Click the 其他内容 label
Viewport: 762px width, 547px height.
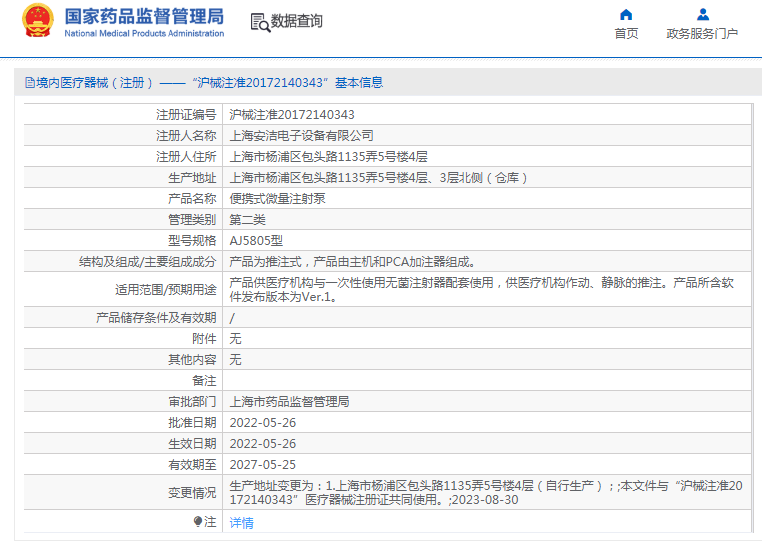[x=192, y=359]
